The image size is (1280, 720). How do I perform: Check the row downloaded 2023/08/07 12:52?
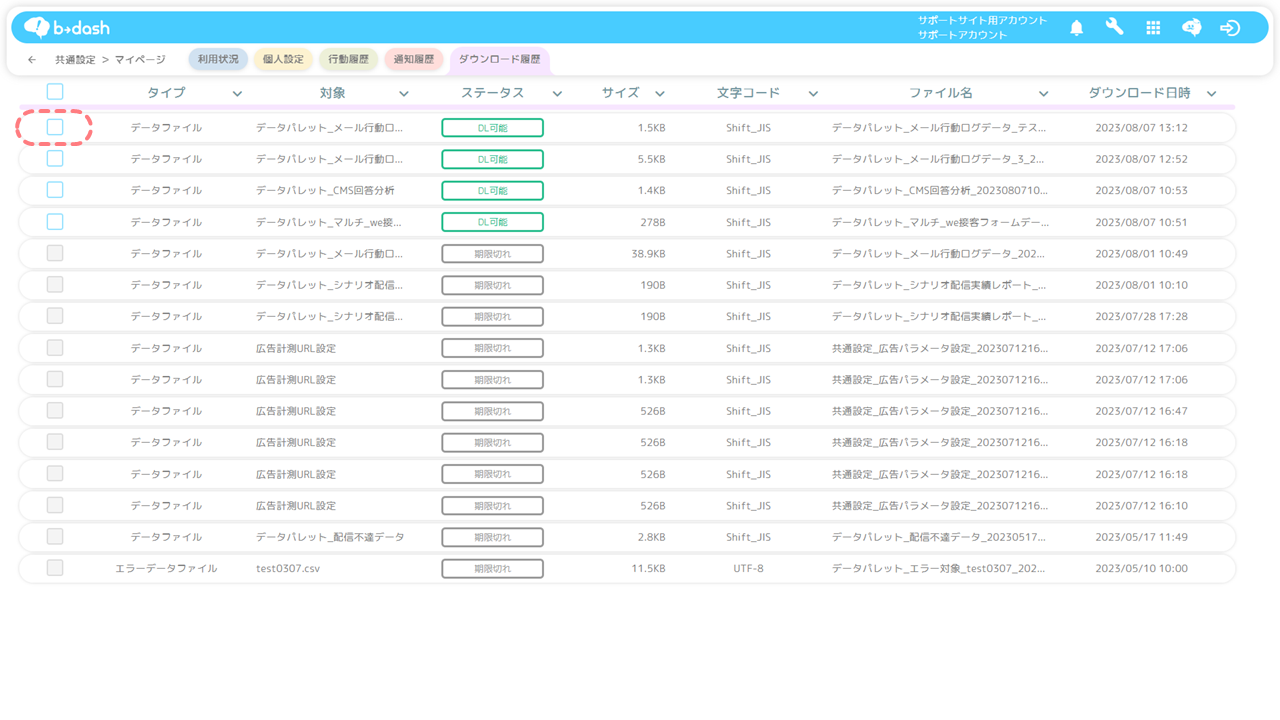point(55,158)
